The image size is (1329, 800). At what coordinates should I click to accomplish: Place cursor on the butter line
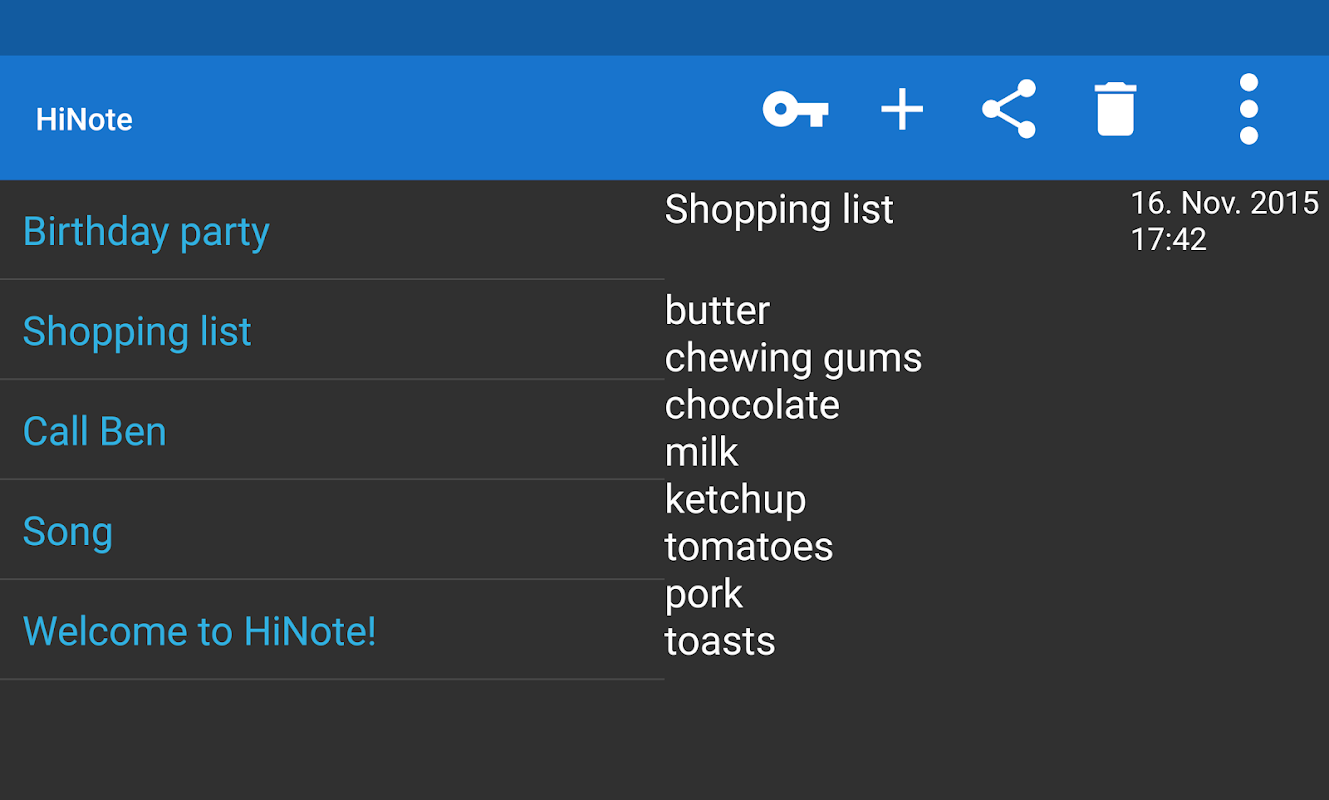717,310
